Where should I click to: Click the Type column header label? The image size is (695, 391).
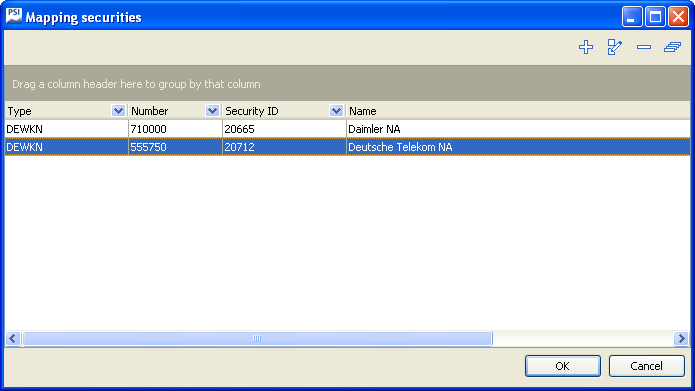point(20,111)
